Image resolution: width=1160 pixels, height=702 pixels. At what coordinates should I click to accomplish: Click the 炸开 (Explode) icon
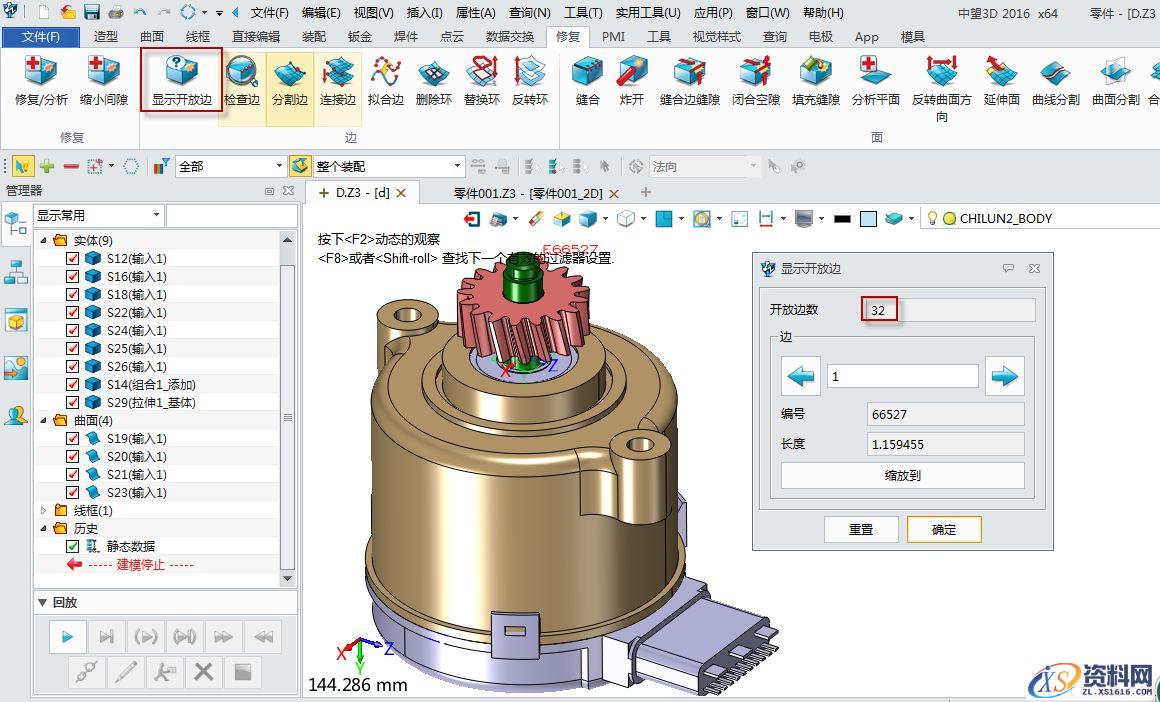[x=631, y=80]
